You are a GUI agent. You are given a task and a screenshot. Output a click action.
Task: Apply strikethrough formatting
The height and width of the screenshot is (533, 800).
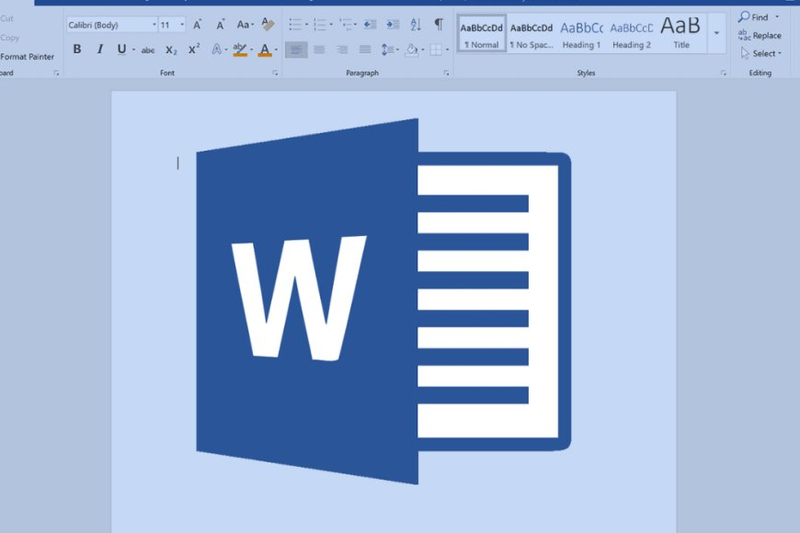(148, 50)
